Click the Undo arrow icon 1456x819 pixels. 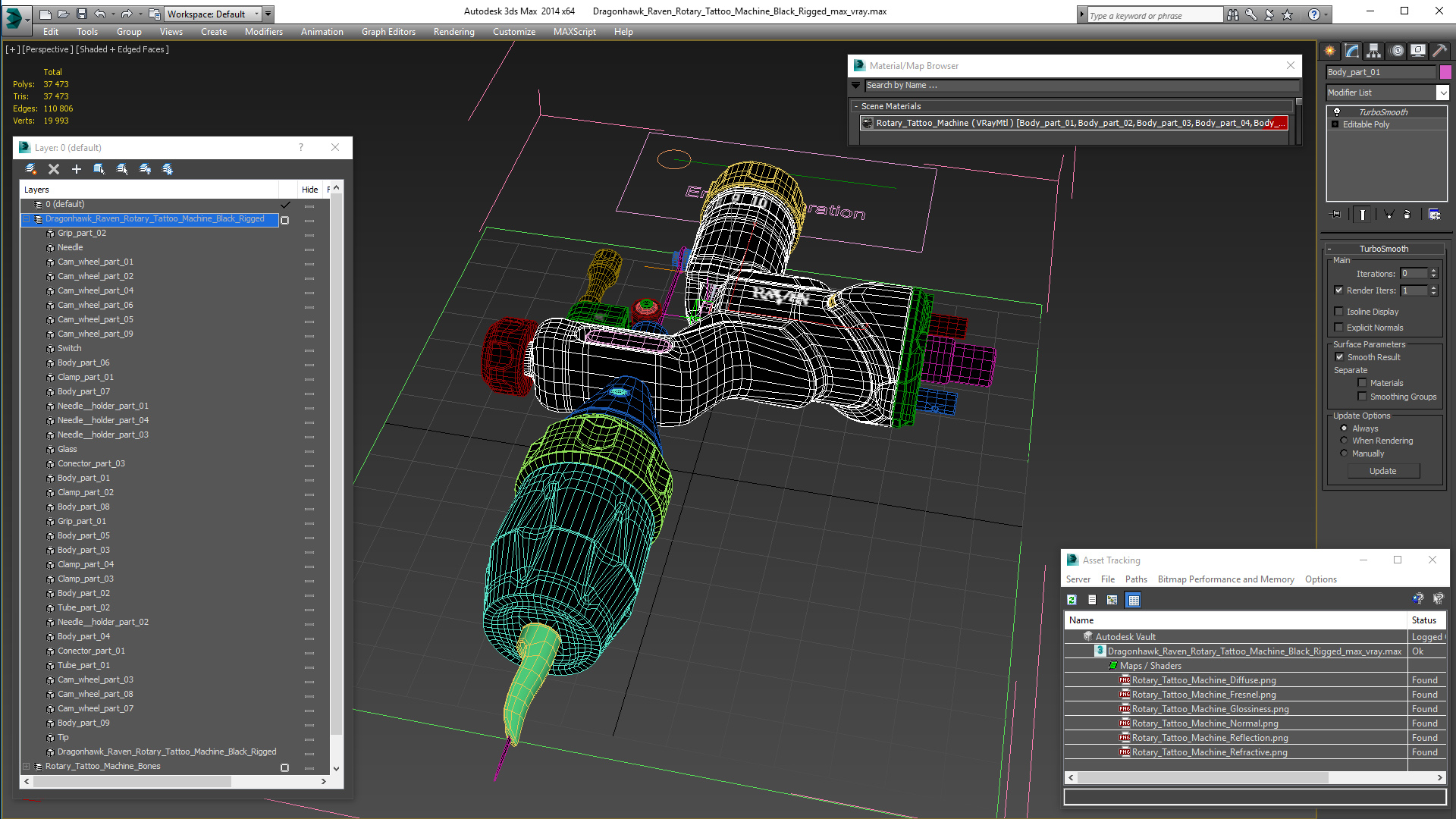100,14
